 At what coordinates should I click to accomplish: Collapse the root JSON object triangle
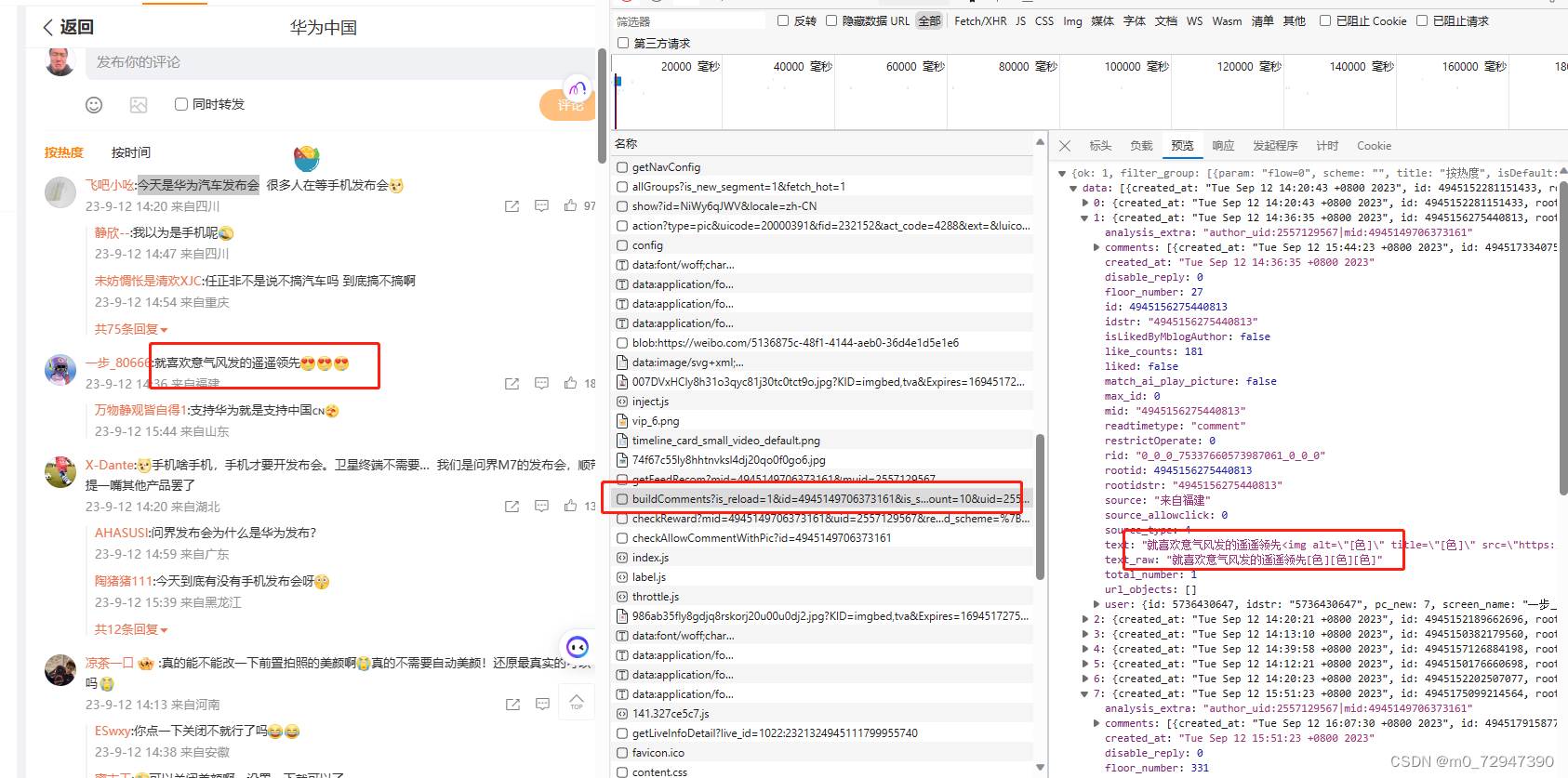coord(1062,173)
